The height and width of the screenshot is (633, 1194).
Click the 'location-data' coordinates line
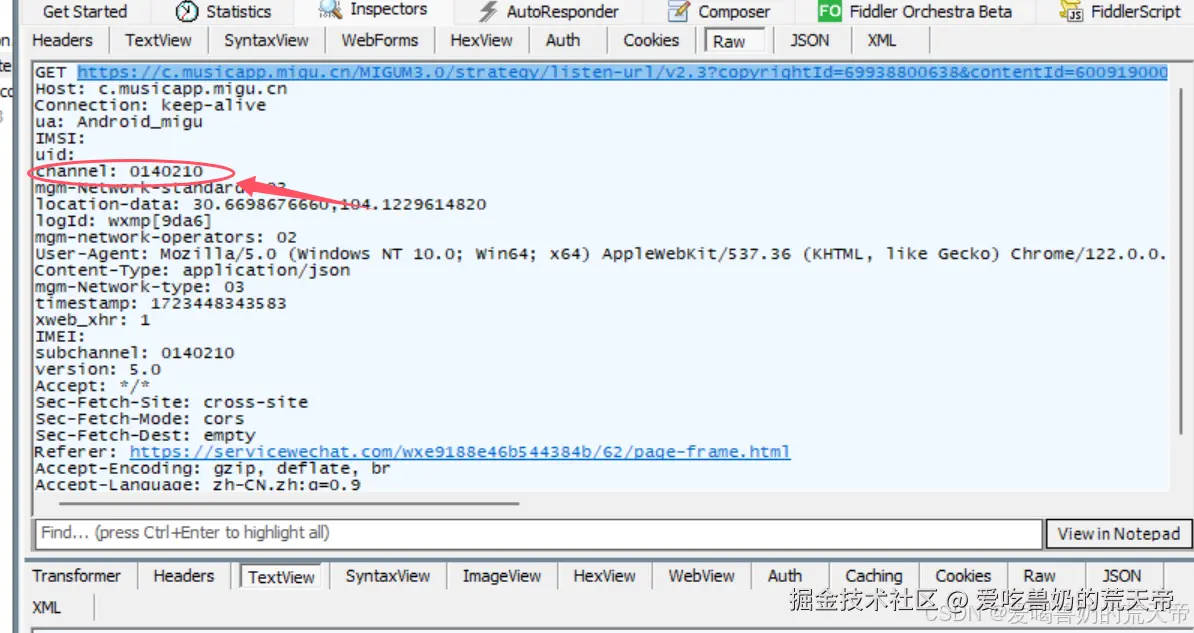260,204
